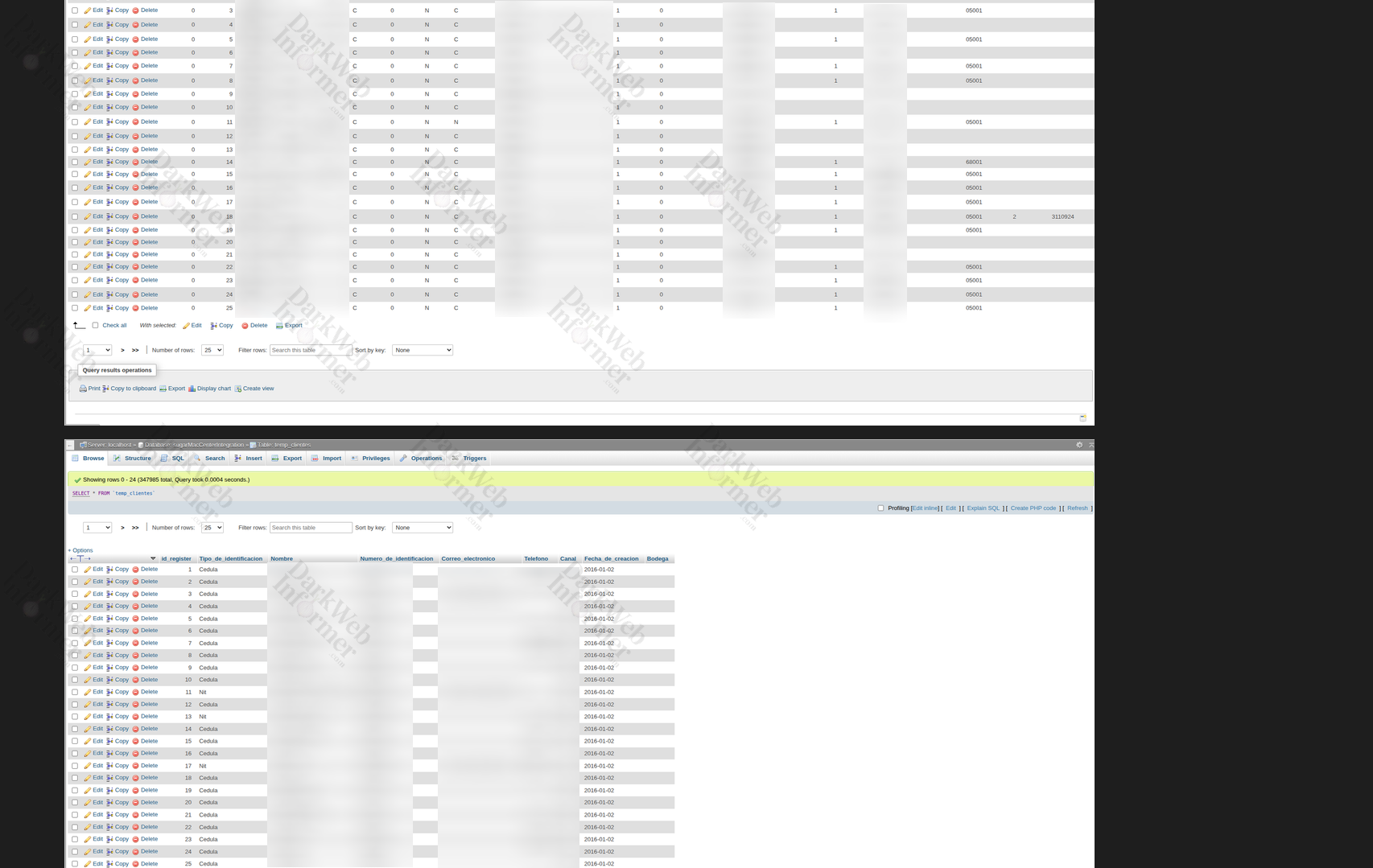Select checkbox for id_register row 13
The image size is (1373, 868).
tap(75, 717)
